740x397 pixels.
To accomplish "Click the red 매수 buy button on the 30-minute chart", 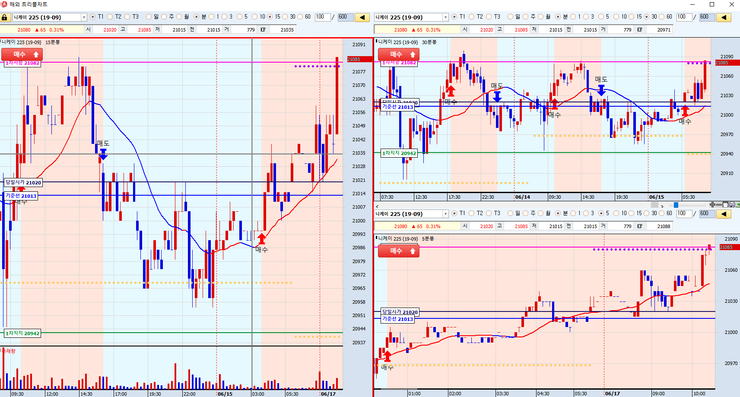I will tap(399, 54).
